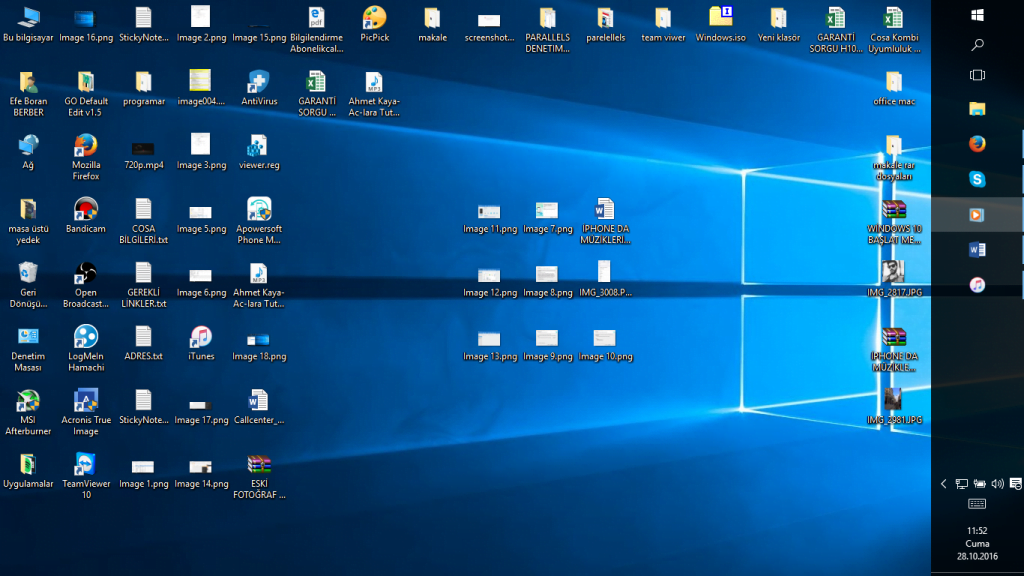Open Mozilla Firefox from the taskbar
The image size is (1024, 576).
(978, 143)
